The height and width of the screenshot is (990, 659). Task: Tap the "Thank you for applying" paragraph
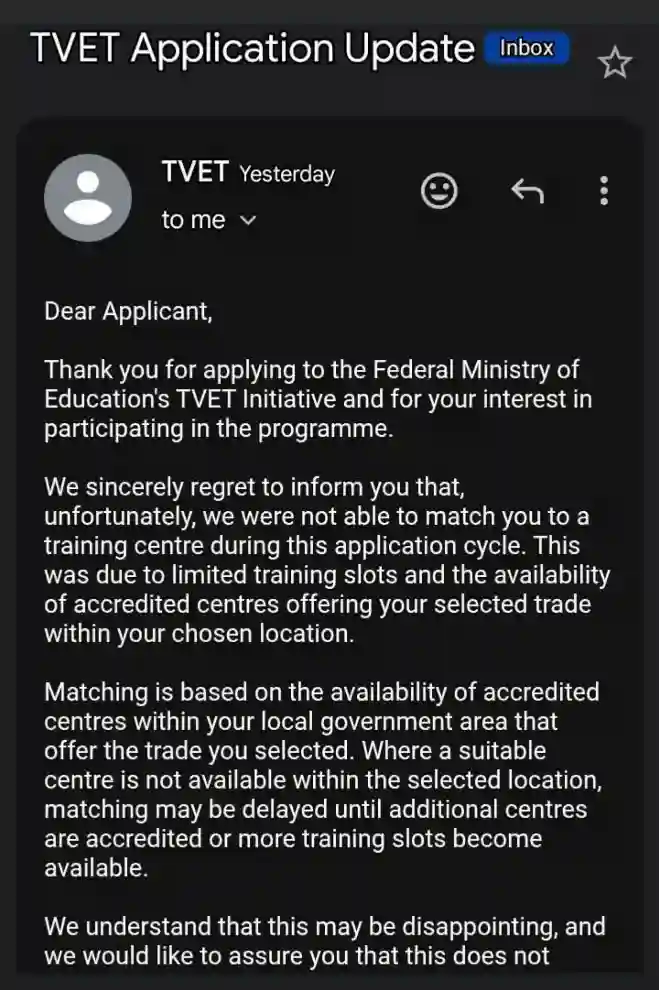click(x=311, y=369)
